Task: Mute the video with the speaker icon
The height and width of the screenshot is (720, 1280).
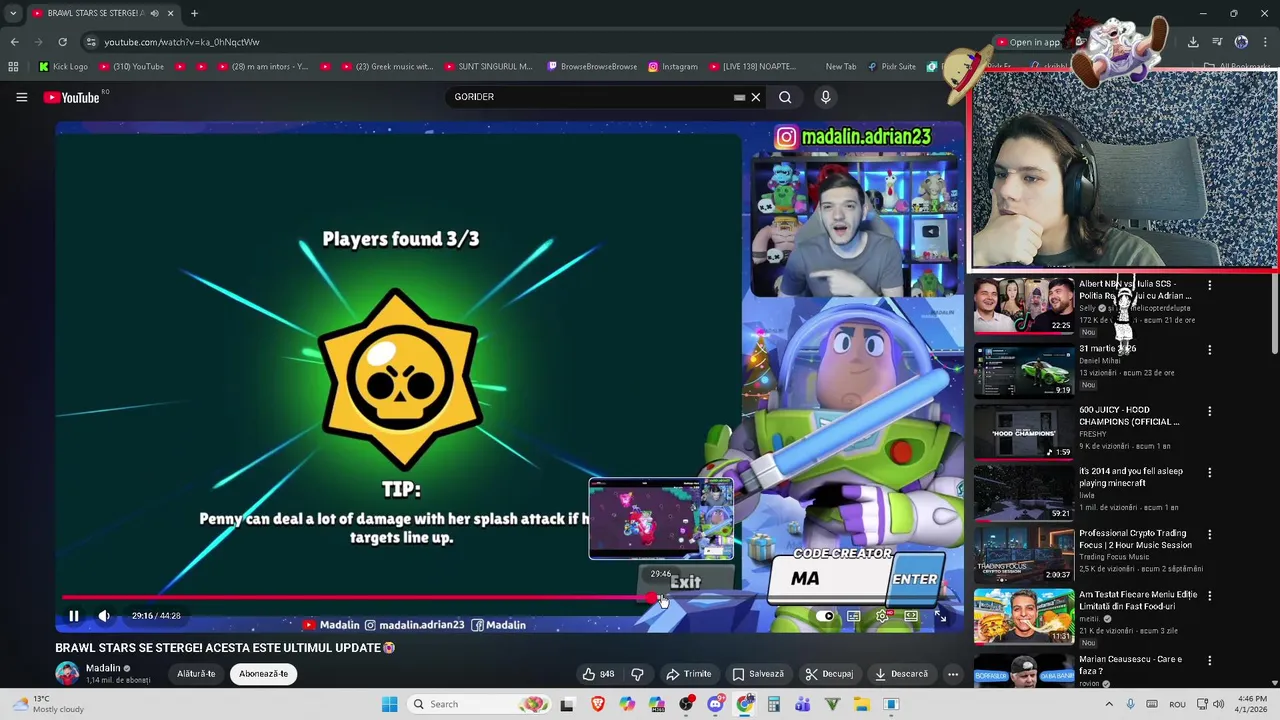Action: coord(104,616)
